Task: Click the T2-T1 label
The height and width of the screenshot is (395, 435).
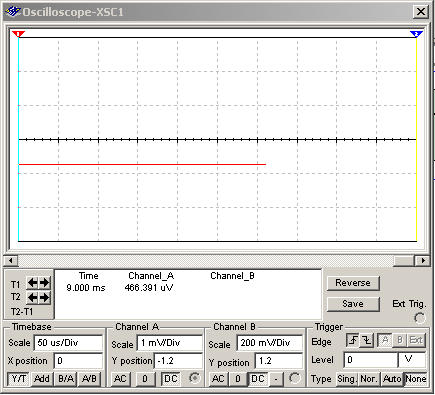Action: 22,312
